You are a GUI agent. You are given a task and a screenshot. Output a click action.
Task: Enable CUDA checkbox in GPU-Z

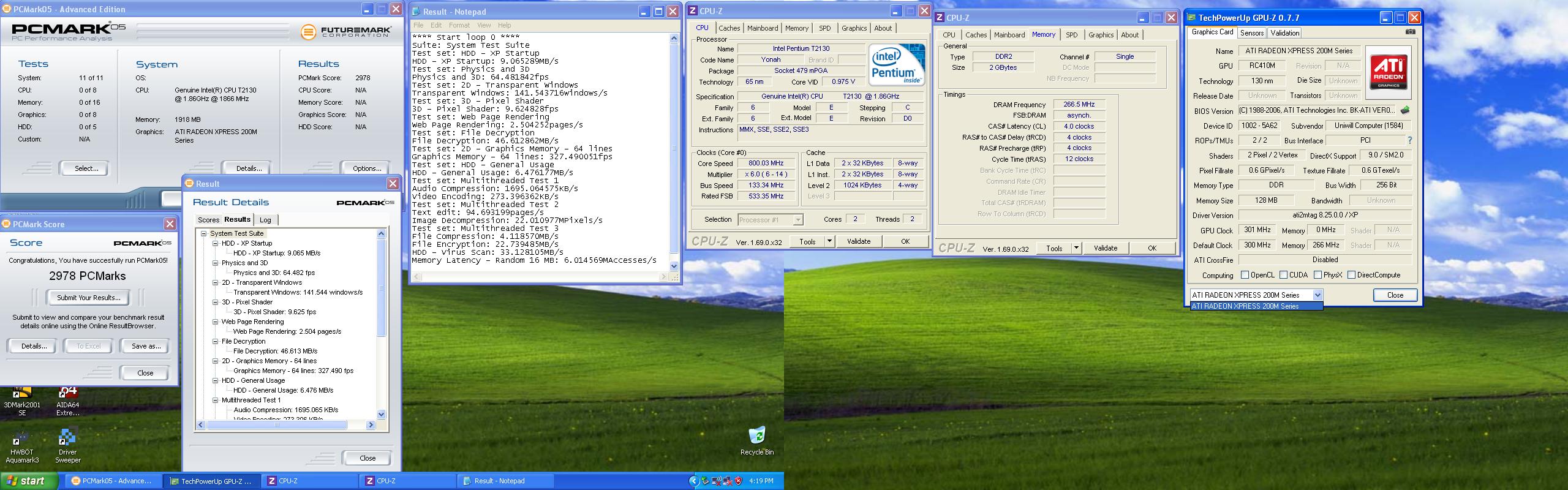[1283, 275]
